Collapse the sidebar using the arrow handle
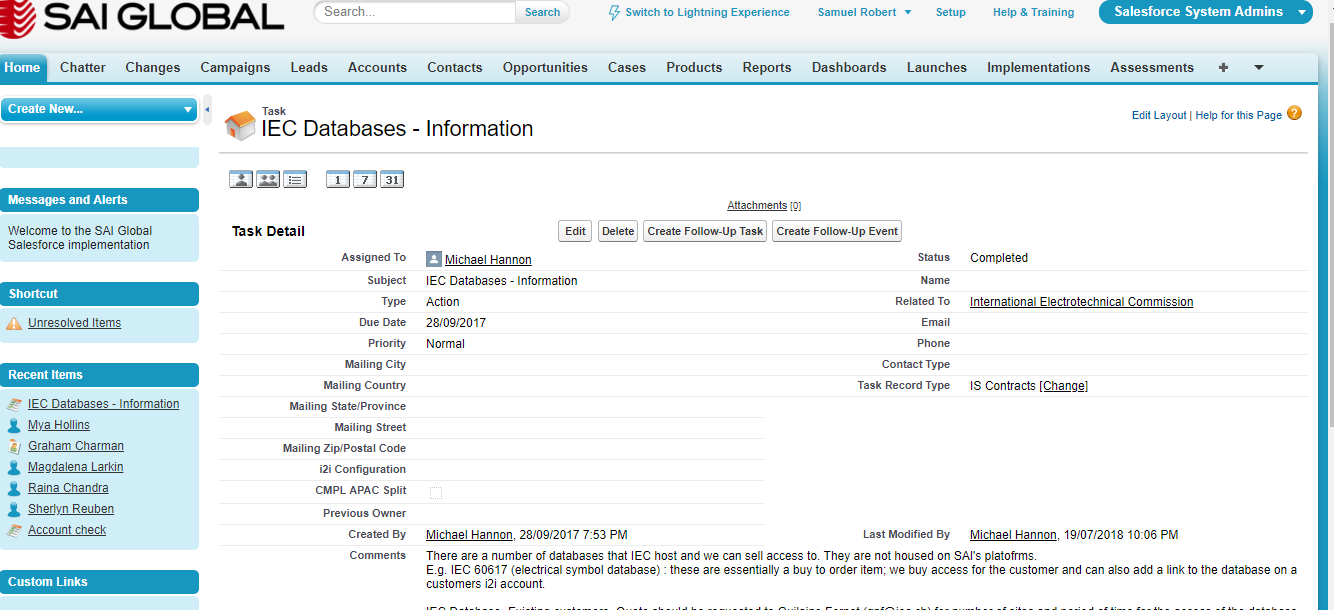 pyautogui.click(x=207, y=108)
